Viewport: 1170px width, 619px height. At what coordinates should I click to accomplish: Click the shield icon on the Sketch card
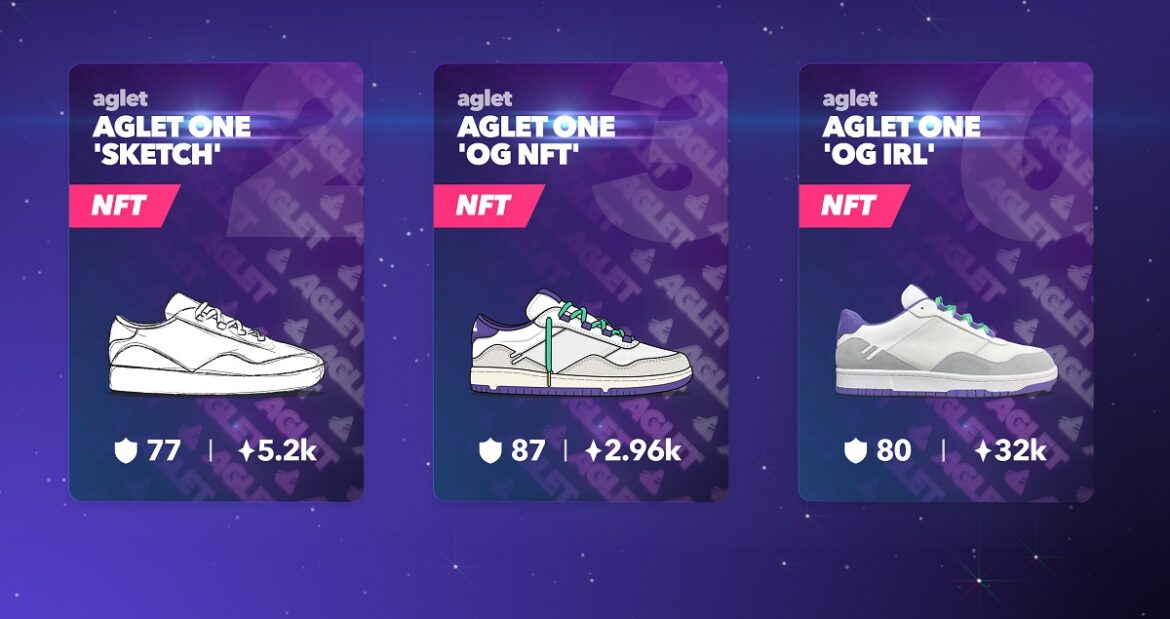125,450
